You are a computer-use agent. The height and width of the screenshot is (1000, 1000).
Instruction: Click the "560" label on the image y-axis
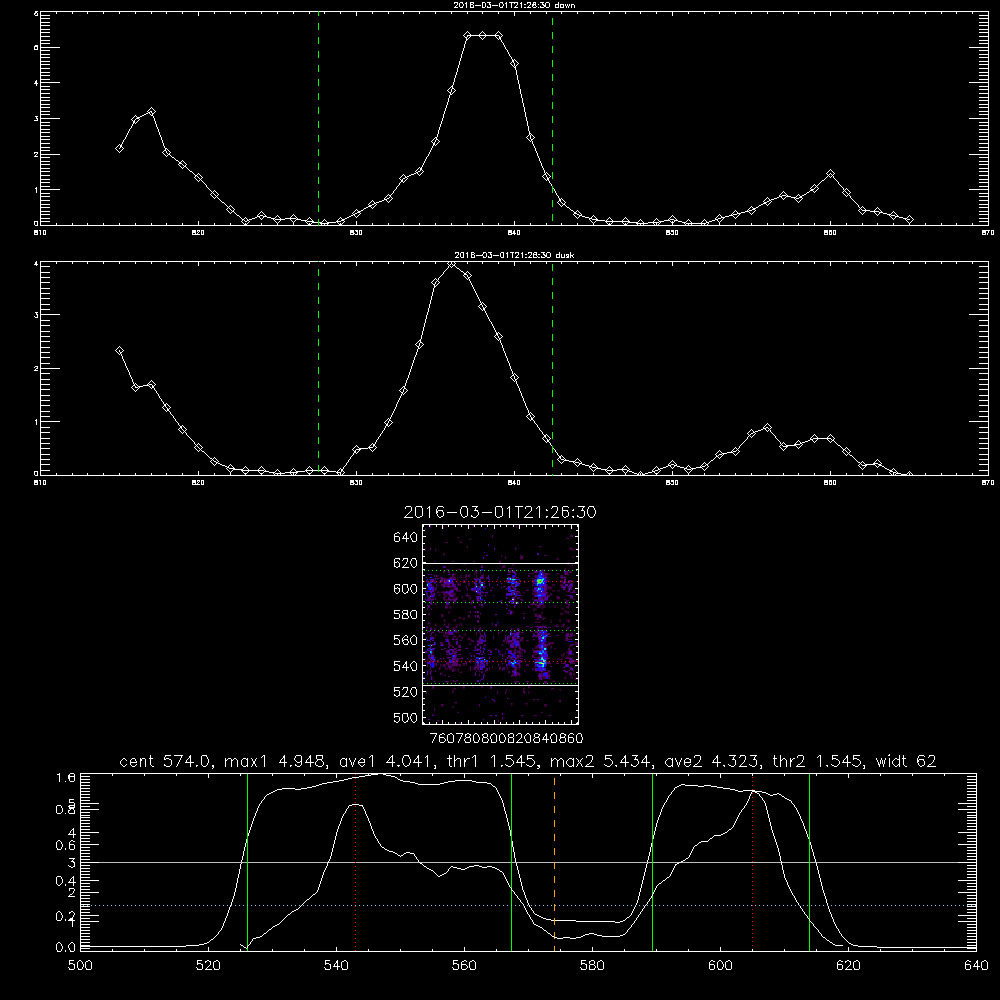(x=406, y=640)
